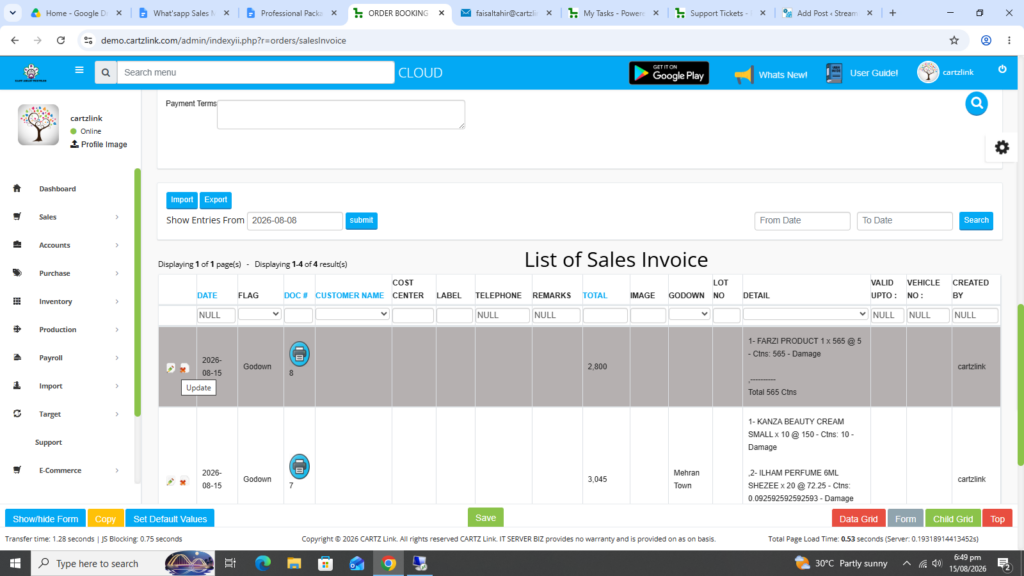Delete the invoice row with total 2,800
Image resolution: width=1024 pixels, height=576 pixels.
click(184, 369)
